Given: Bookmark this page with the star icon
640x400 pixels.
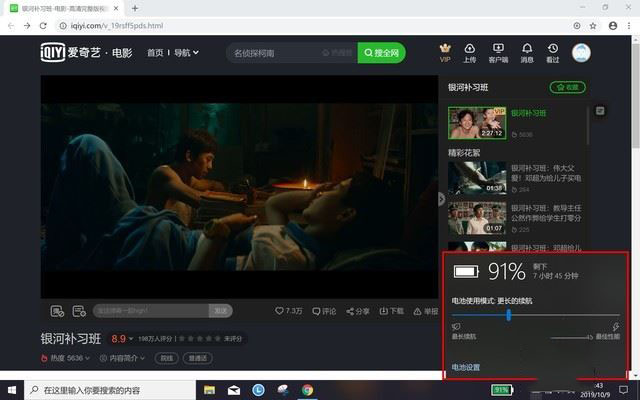Looking at the screenshot, I should [x=593, y=26].
